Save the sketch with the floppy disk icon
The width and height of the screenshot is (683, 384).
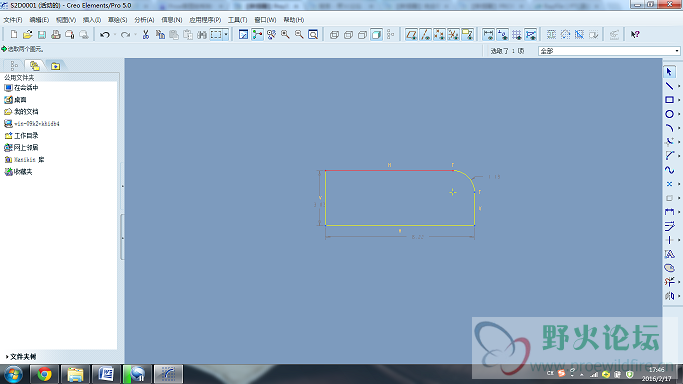click(42, 34)
